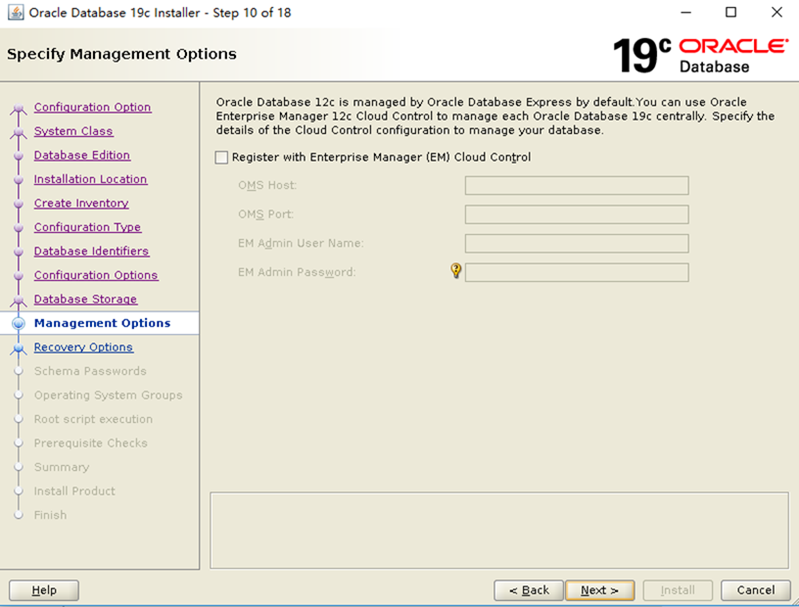The image size is (799, 607).
Task: Maximize the installer window
Action: (731, 12)
